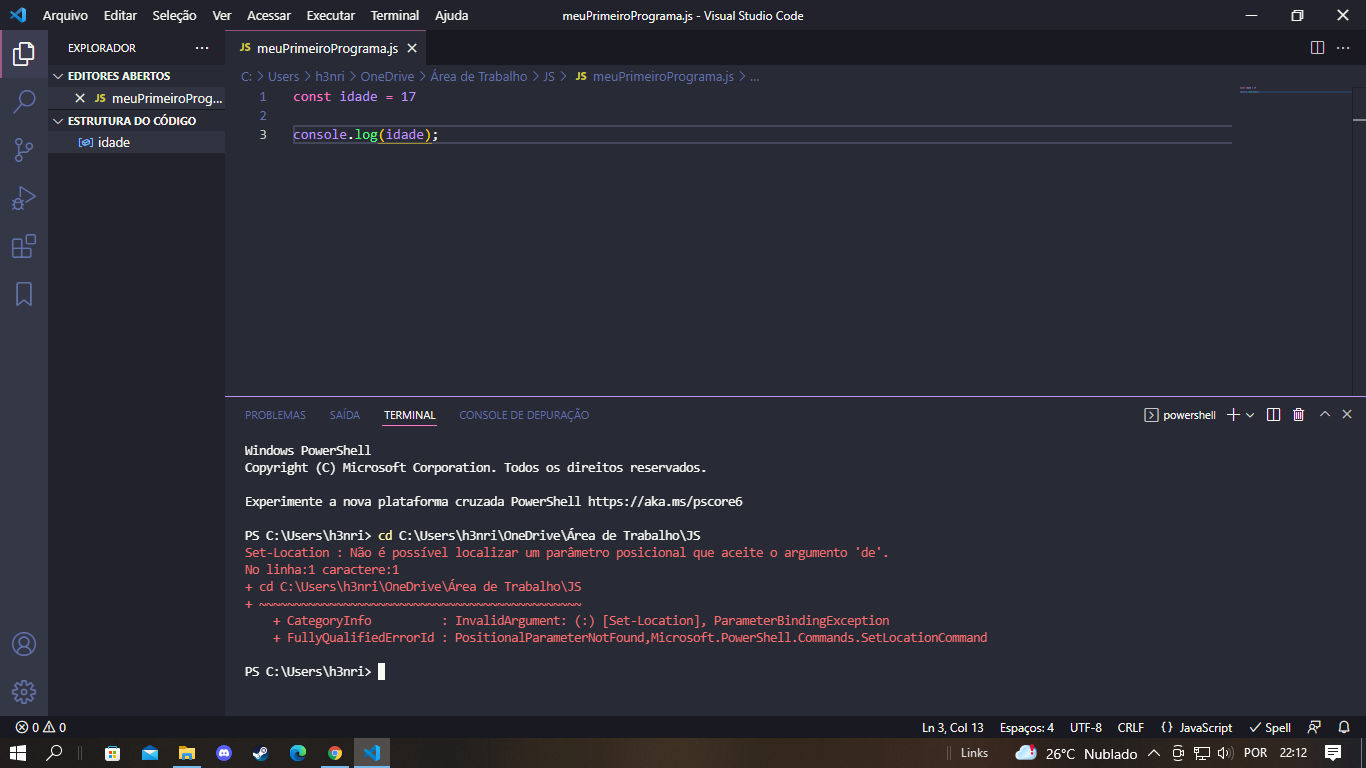Split the terminal panel
Viewport: 1366px width, 768px height.
tap(1273, 414)
